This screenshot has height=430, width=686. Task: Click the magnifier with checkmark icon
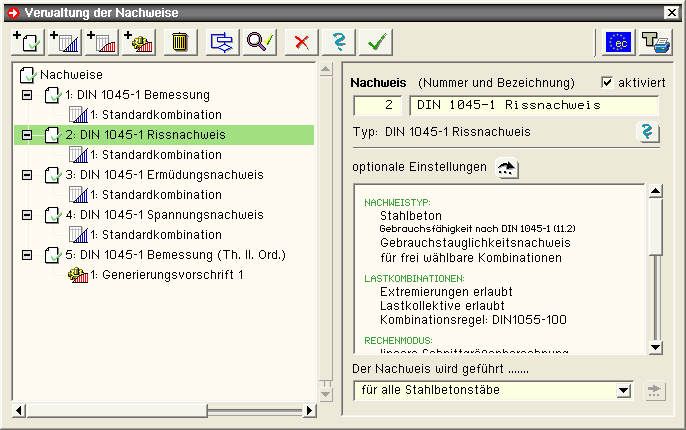pos(260,42)
